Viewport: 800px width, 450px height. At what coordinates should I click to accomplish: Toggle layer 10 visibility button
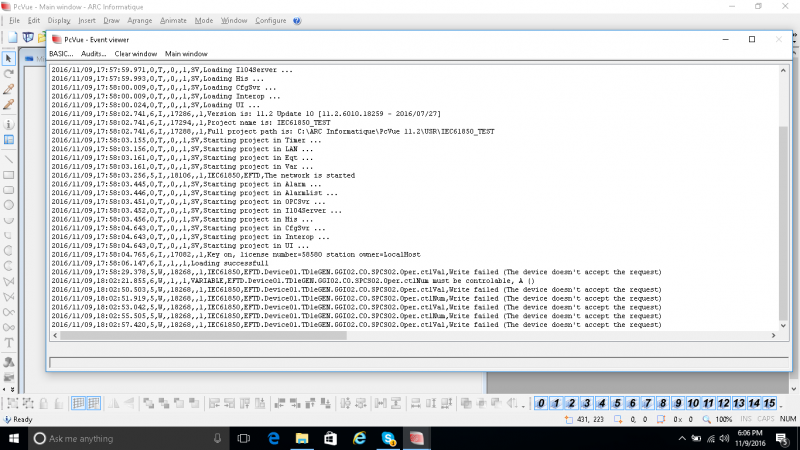point(693,403)
